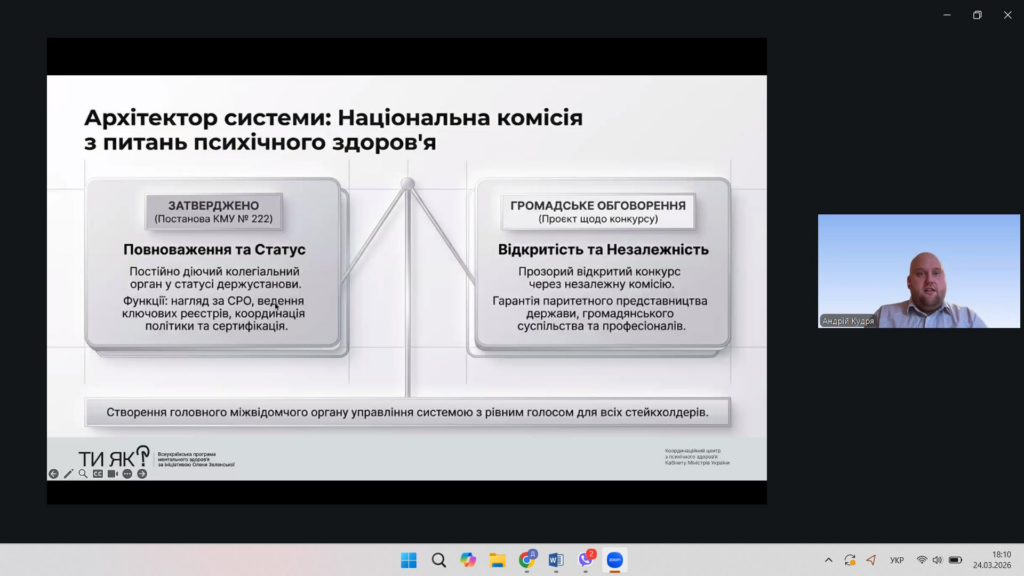Open the Windows Start menu
The height and width of the screenshot is (576, 1024).
[409, 560]
